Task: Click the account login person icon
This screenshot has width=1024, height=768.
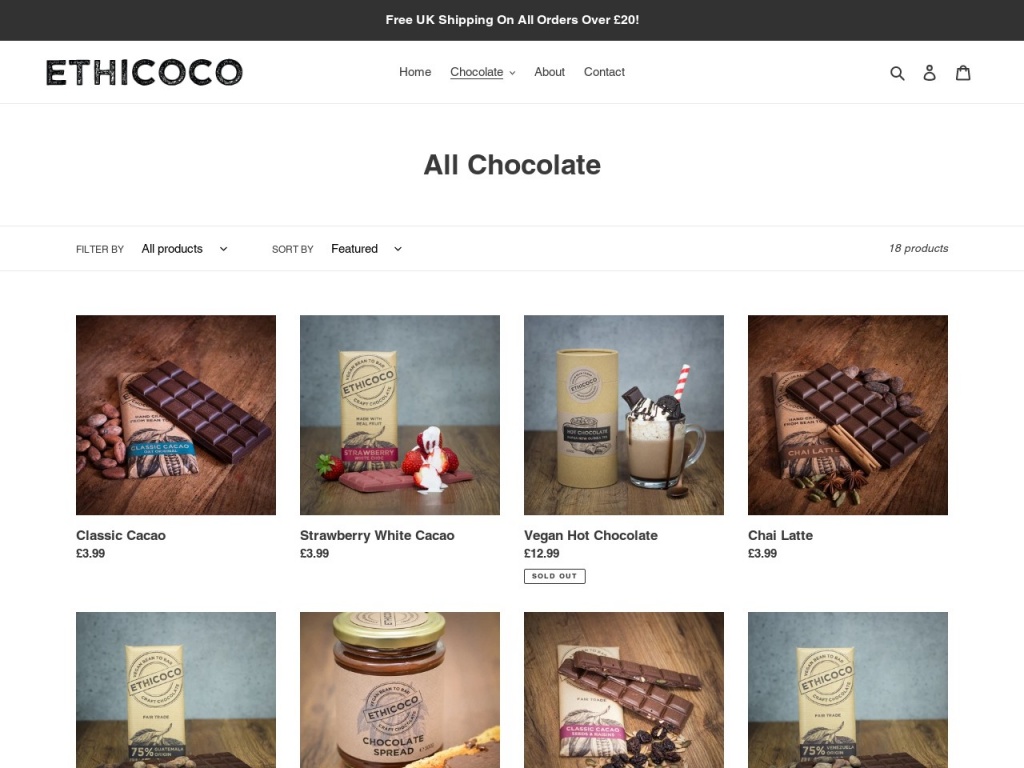Action: (x=929, y=72)
